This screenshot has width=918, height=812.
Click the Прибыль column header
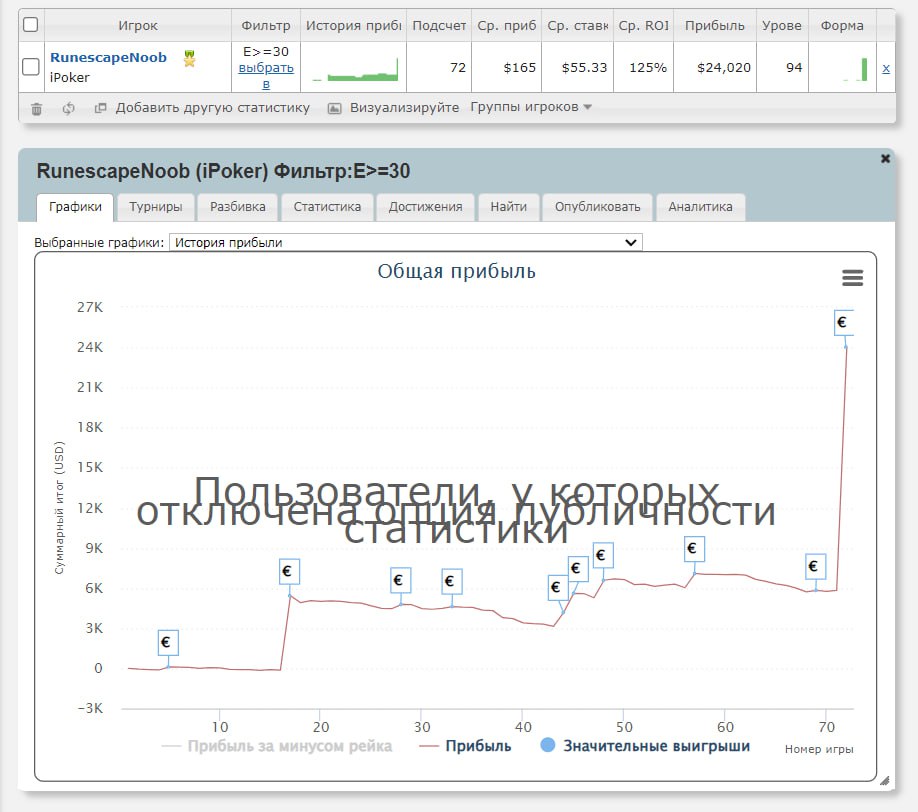point(714,25)
